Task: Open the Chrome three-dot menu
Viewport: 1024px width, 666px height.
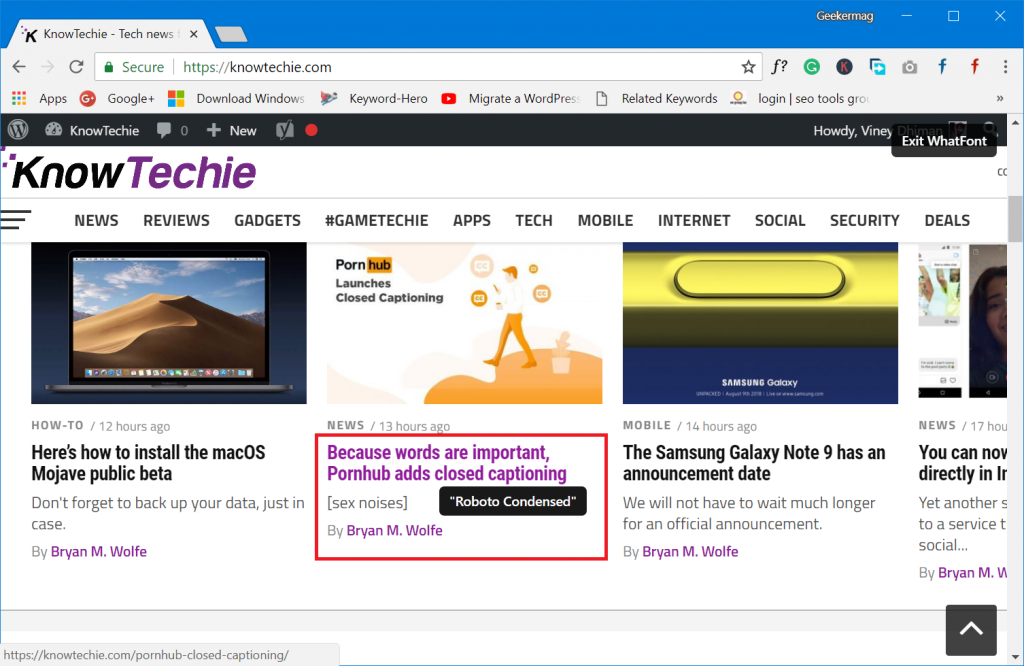Action: [1005, 67]
